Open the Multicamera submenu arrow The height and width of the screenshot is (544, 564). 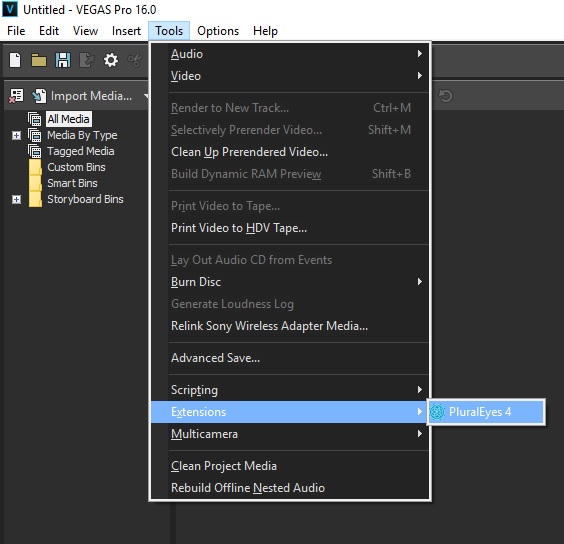coord(419,434)
